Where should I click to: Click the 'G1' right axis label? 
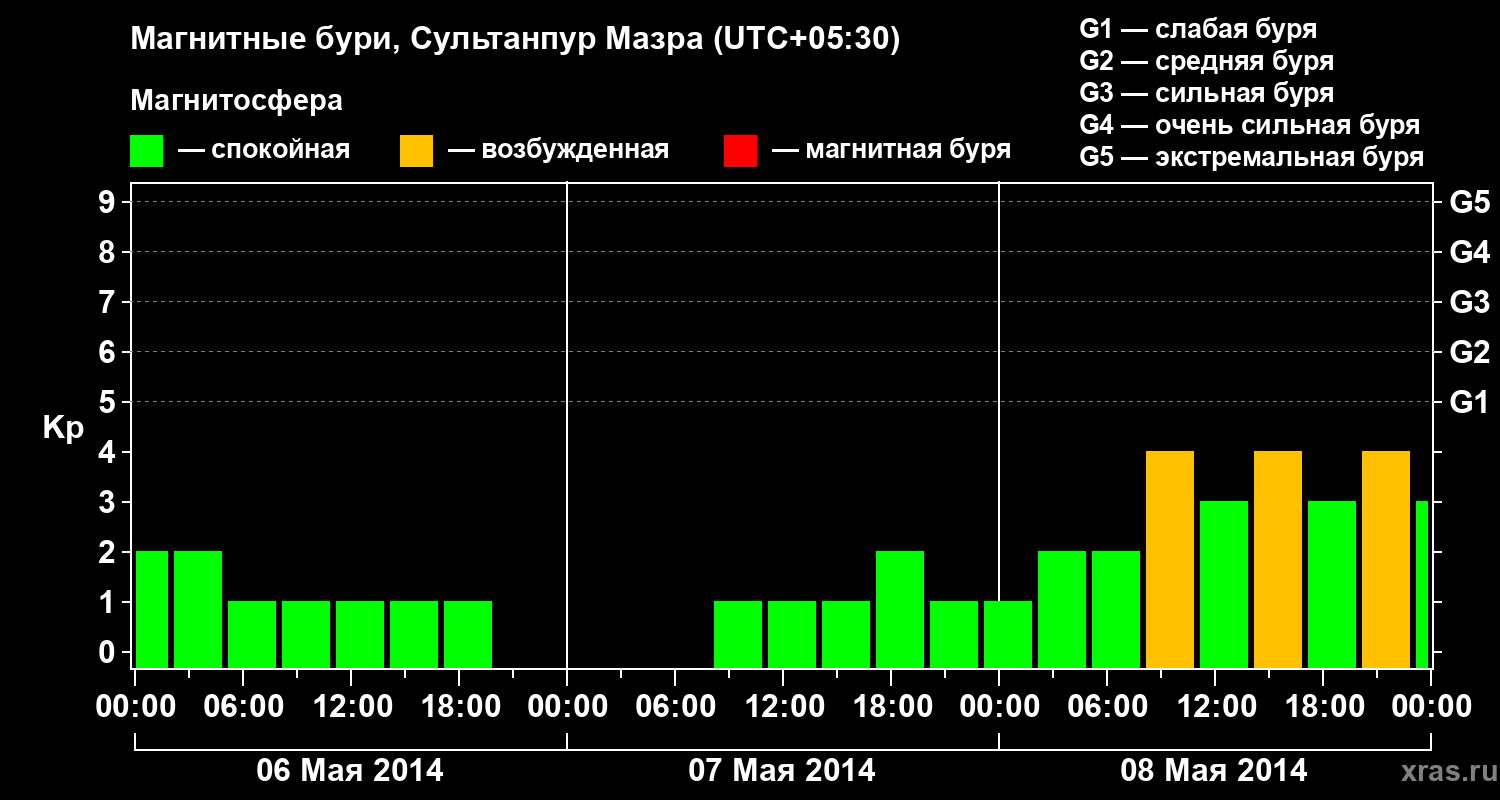tap(1469, 402)
